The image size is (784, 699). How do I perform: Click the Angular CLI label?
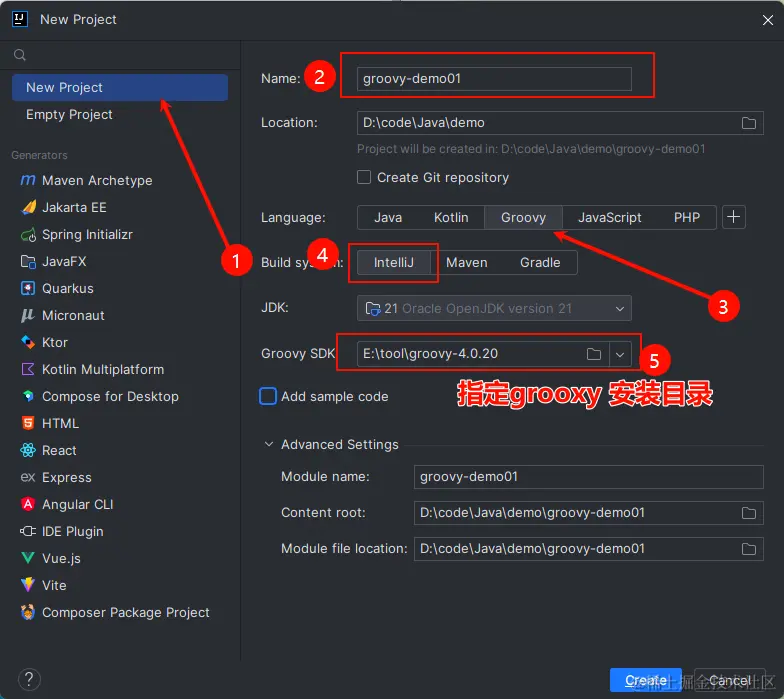point(78,504)
